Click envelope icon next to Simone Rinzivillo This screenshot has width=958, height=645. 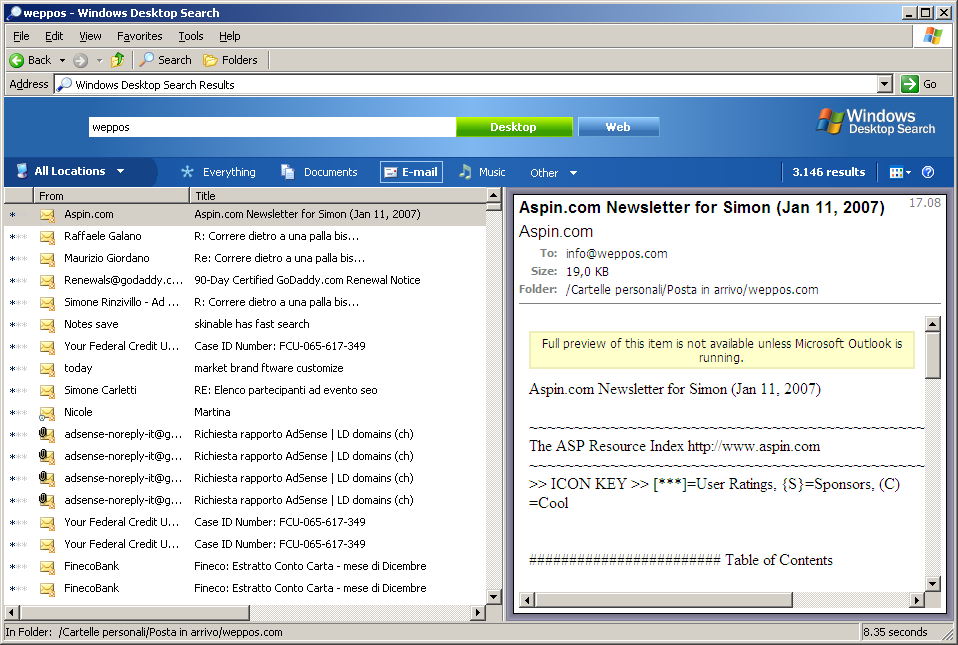(47, 302)
